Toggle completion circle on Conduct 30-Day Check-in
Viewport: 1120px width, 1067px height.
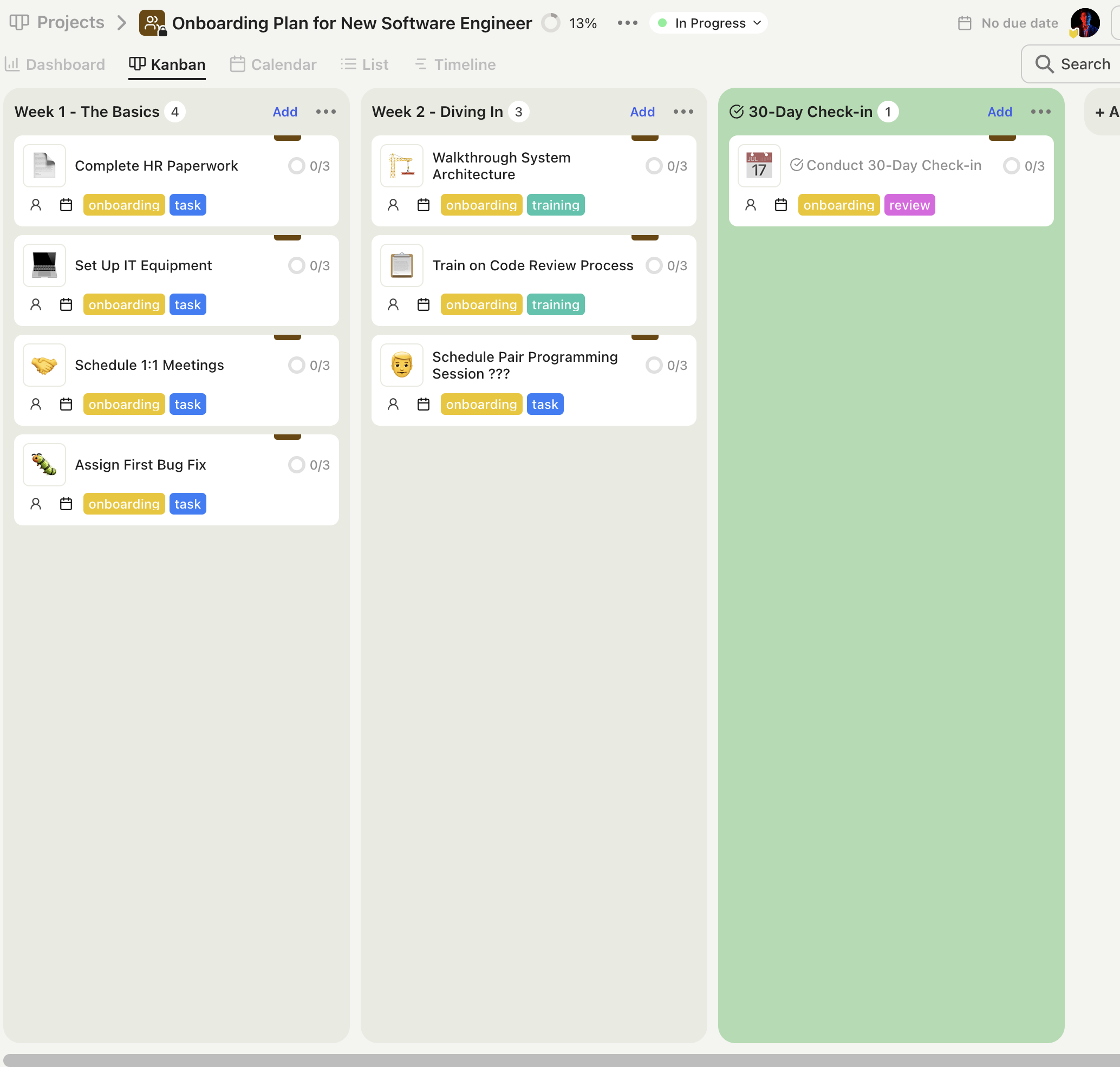click(1011, 166)
